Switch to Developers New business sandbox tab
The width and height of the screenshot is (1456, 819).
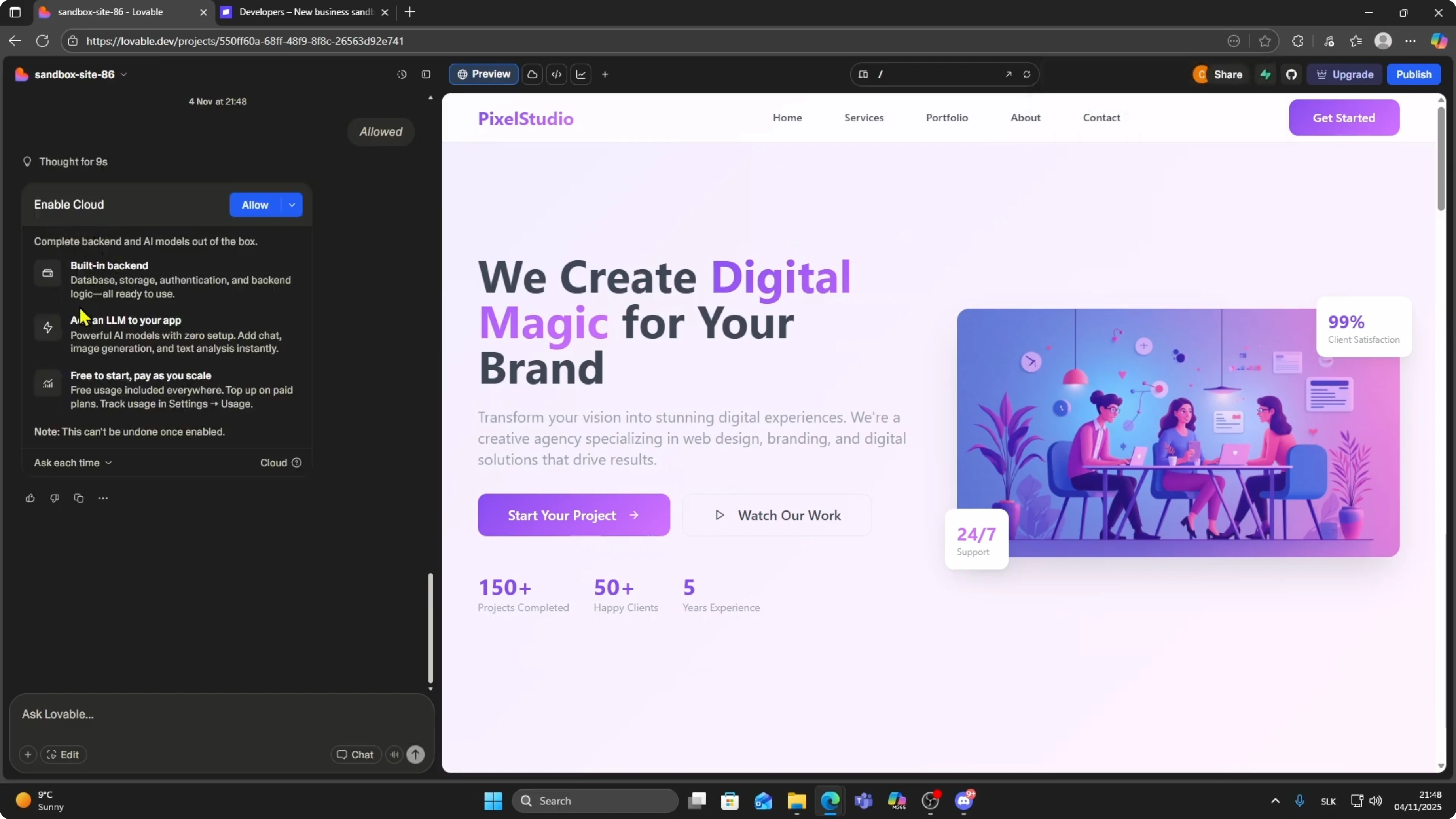click(x=306, y=12)
